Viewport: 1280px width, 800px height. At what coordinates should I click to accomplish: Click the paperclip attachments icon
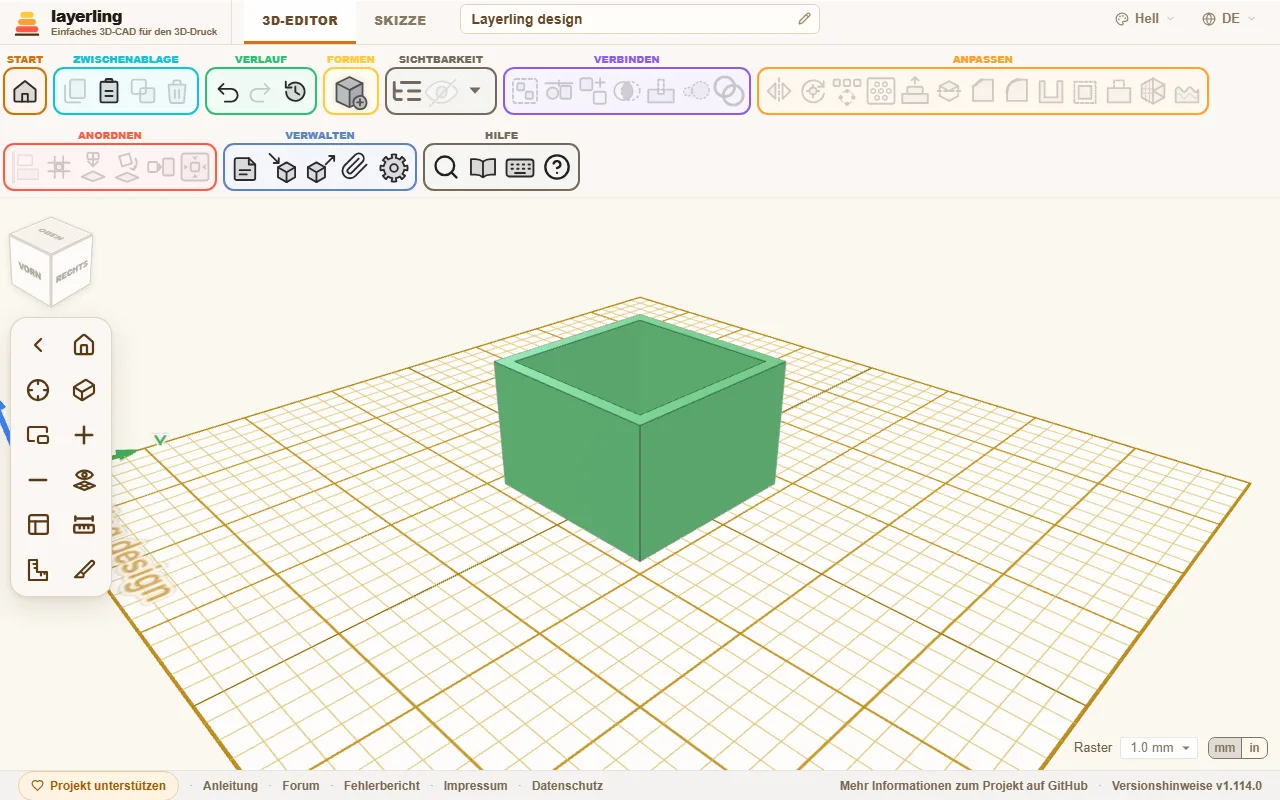coord(355,168)
